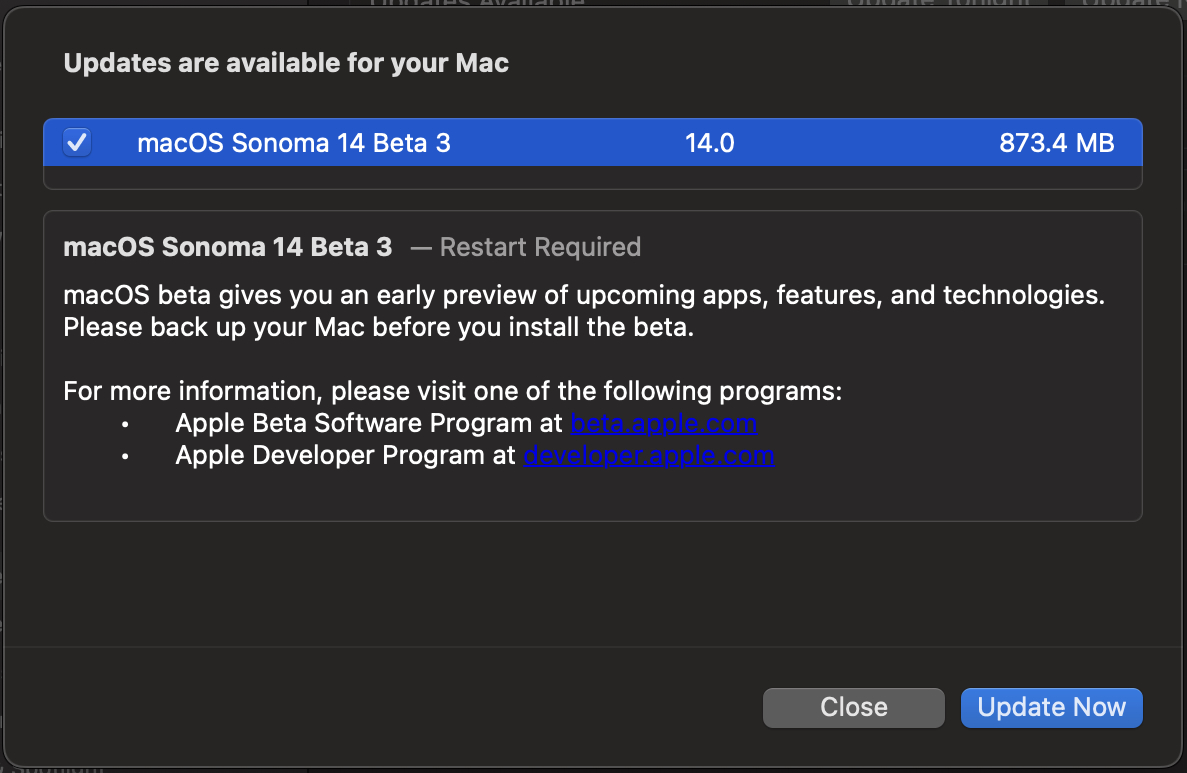This screenshot has width=1187, height=773.
Task: Open the beta.apple.com link
Action: (663, 423)
